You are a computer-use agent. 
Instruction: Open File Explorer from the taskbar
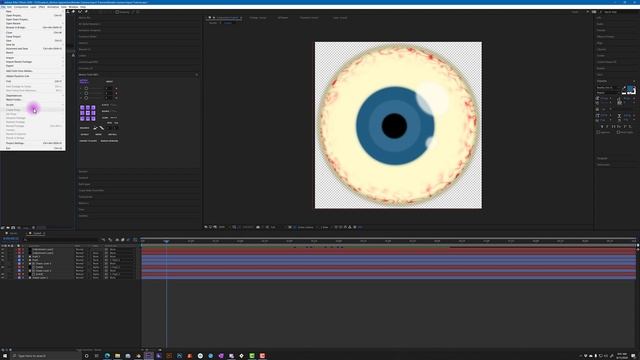click(x=118, y=356)
